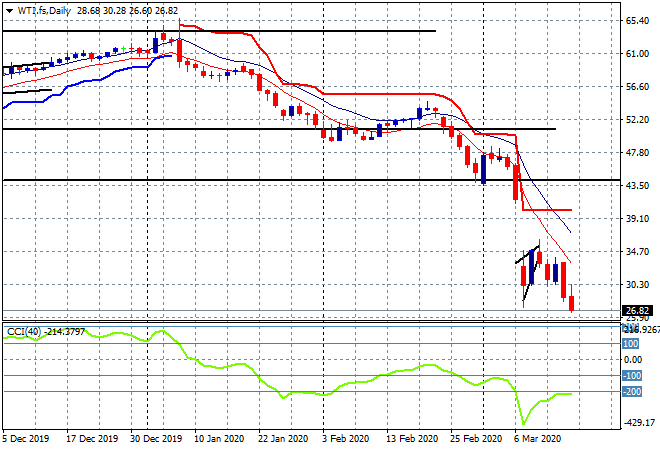
Task: Click the 65.40 price axis label
Action: pyautogui.click(x=640, y=20)
